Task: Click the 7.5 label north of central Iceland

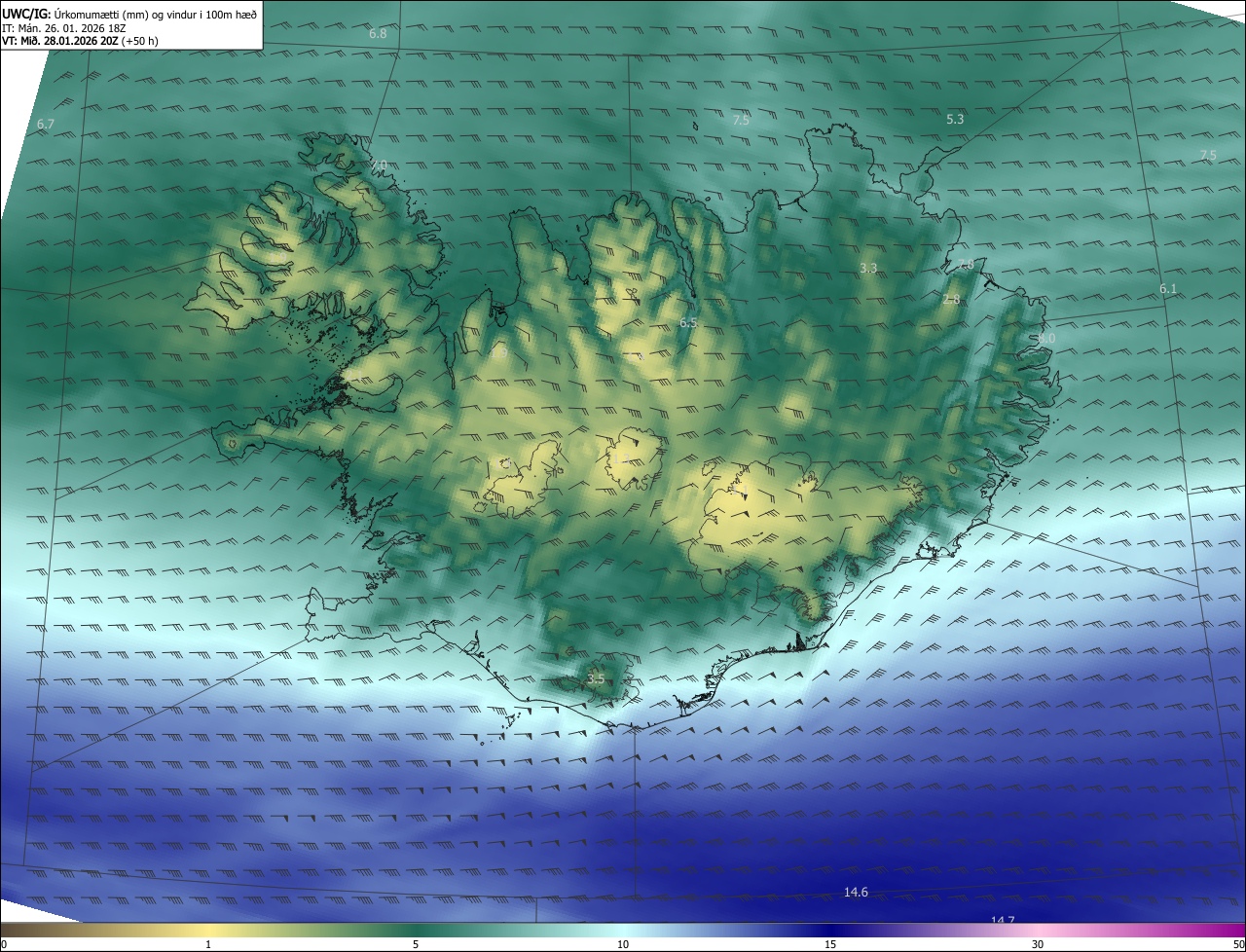Action: 741,121
